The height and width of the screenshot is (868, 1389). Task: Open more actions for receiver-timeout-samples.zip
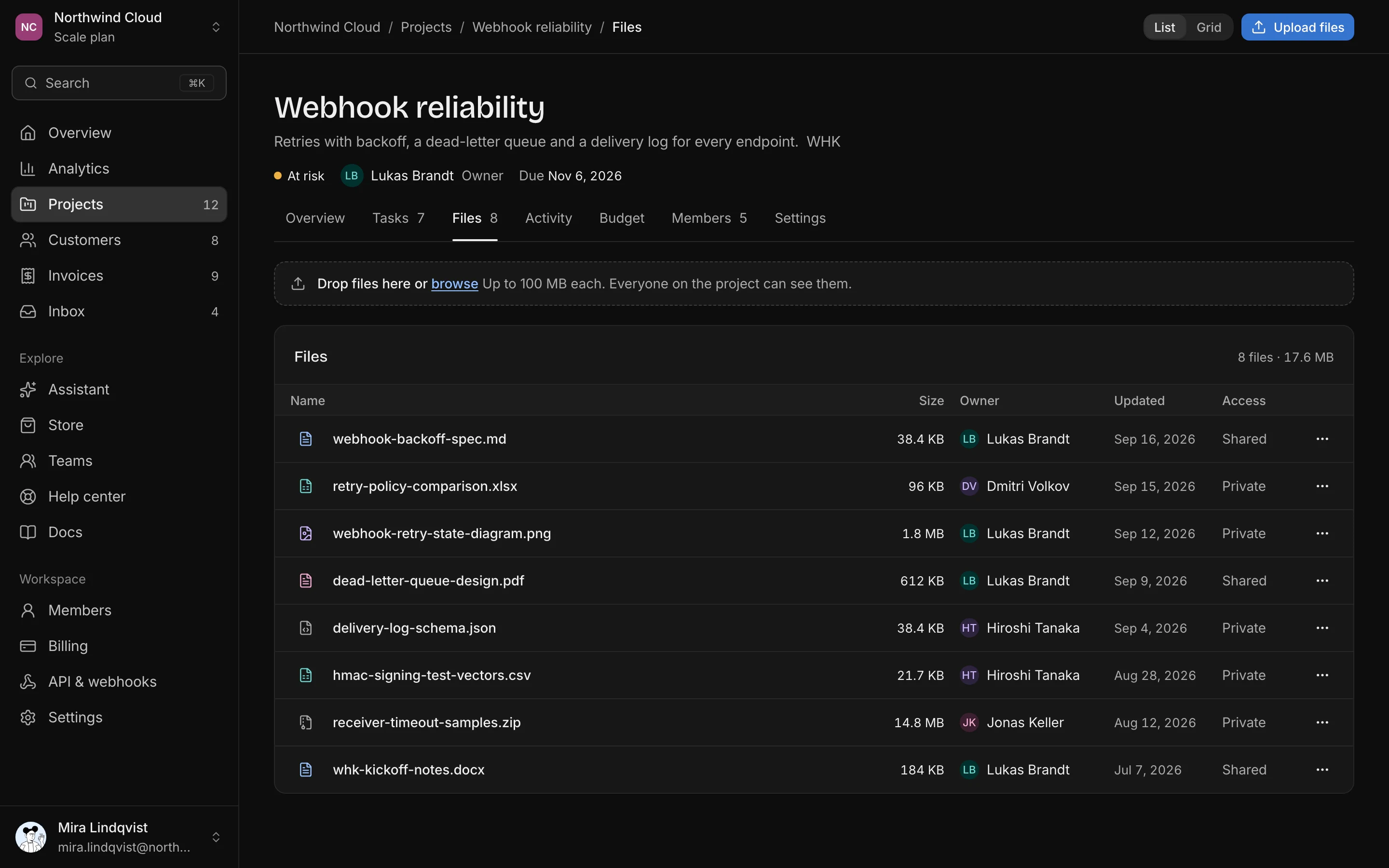click(x=1322, y=722)
